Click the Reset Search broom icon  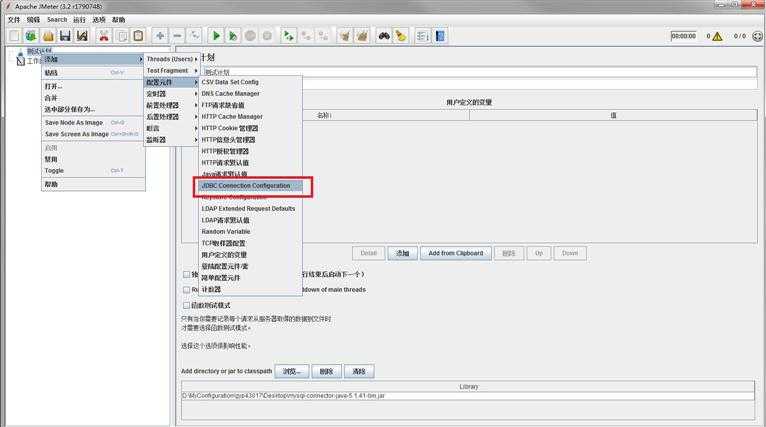tap(401, 36)
